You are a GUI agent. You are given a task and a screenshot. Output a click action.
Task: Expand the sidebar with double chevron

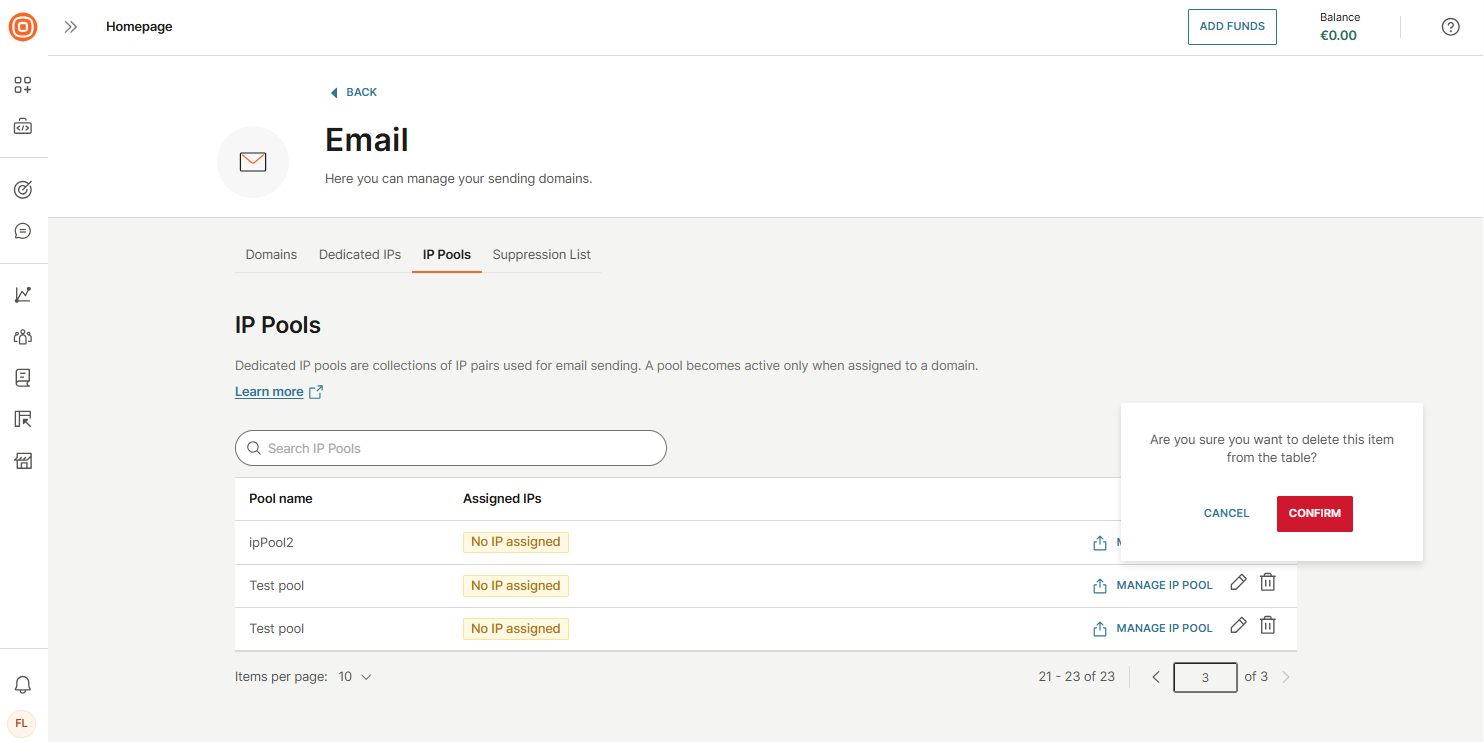click(x=71, y=27)
